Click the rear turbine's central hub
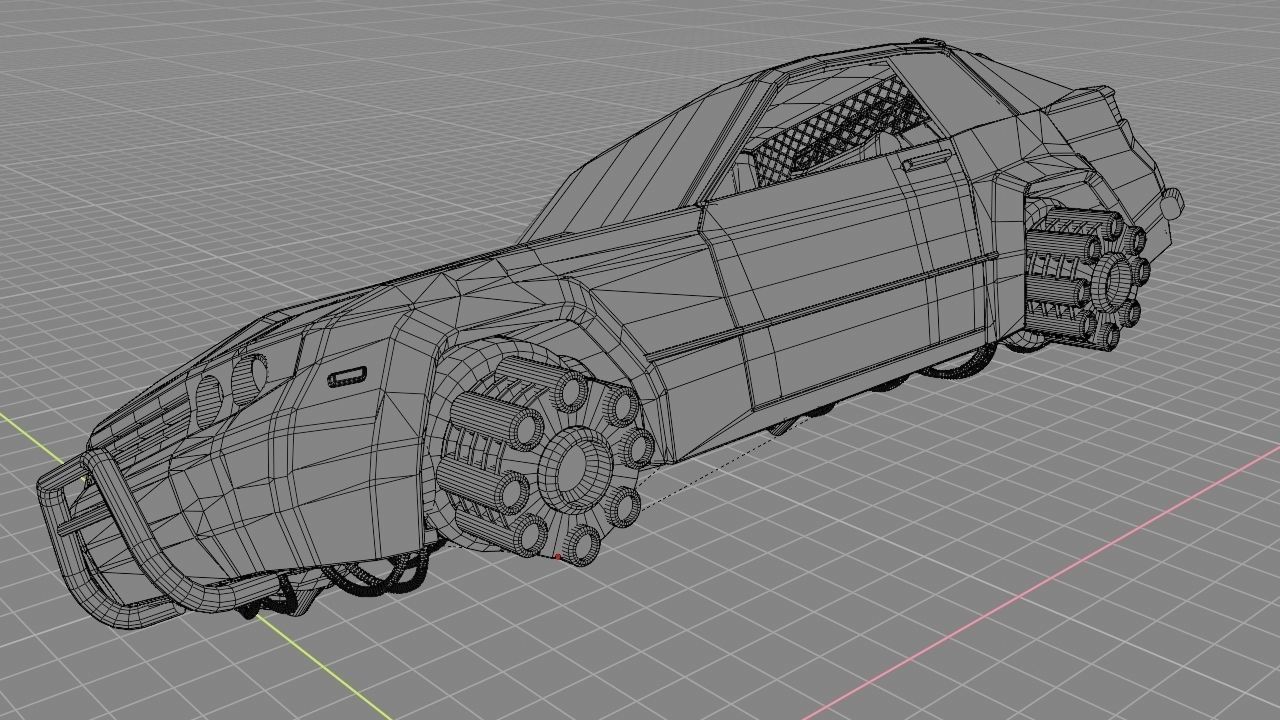This screenshot has width=1280, height=720. pos(1114,281)
